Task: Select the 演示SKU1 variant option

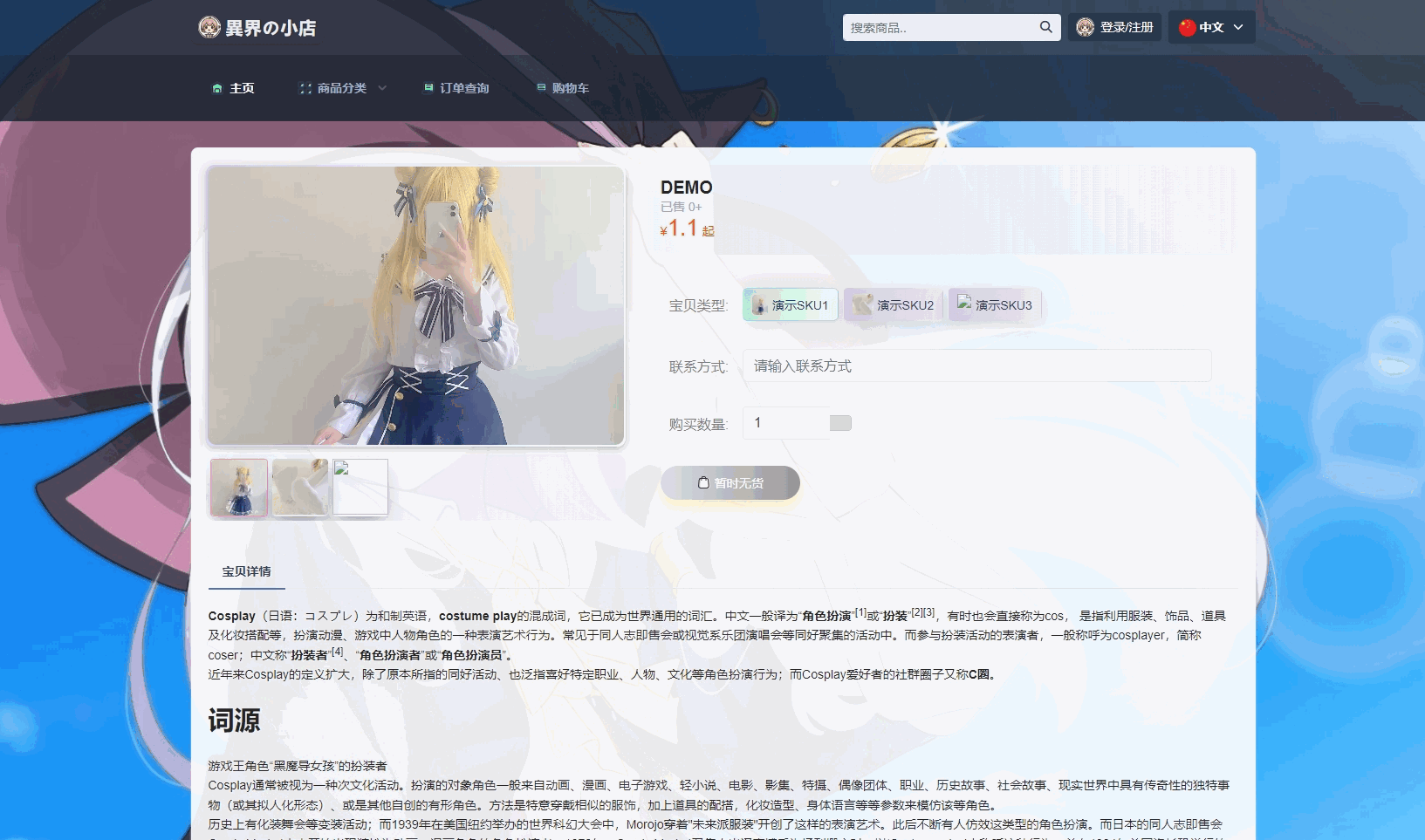Action: 790,304
